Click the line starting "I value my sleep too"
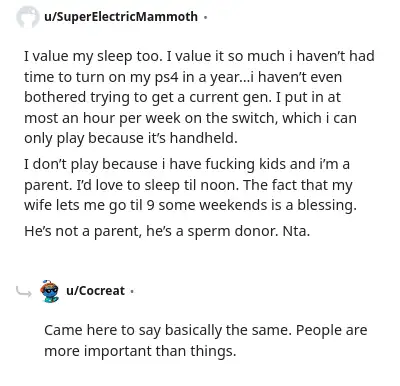 (x=199, y=56)
